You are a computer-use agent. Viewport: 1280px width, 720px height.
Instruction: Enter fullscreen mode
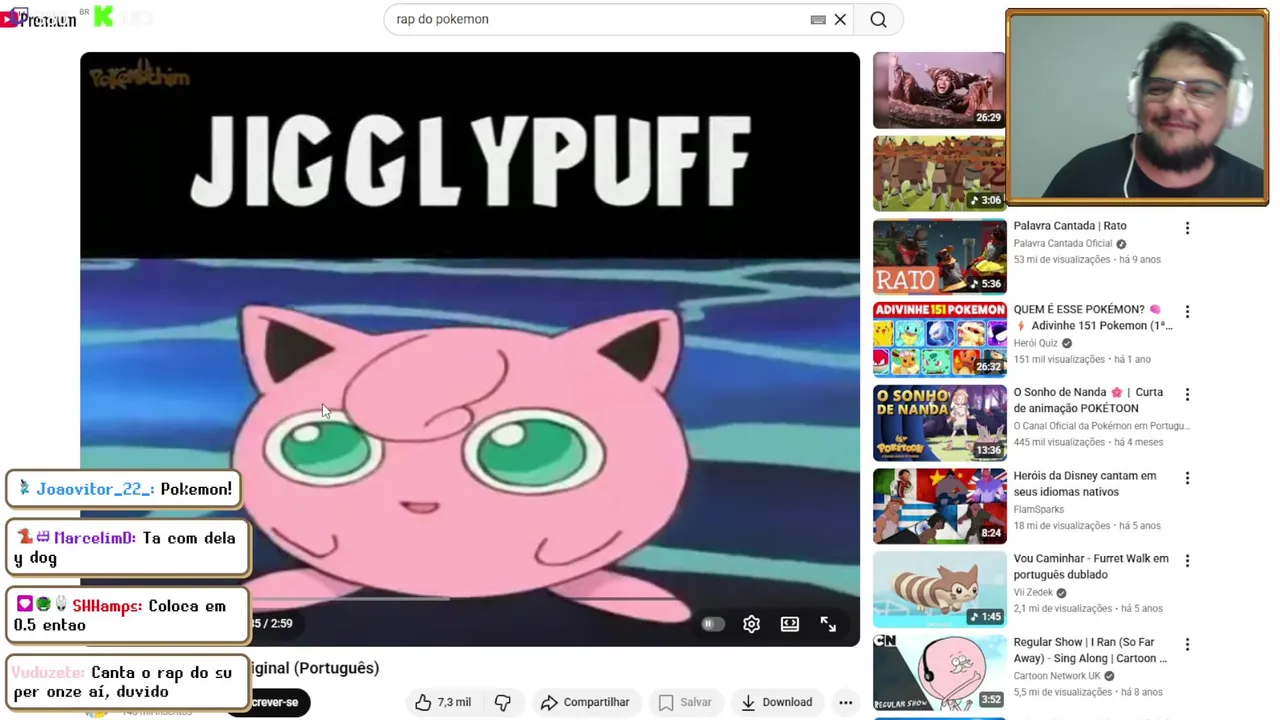coord(828,624)
